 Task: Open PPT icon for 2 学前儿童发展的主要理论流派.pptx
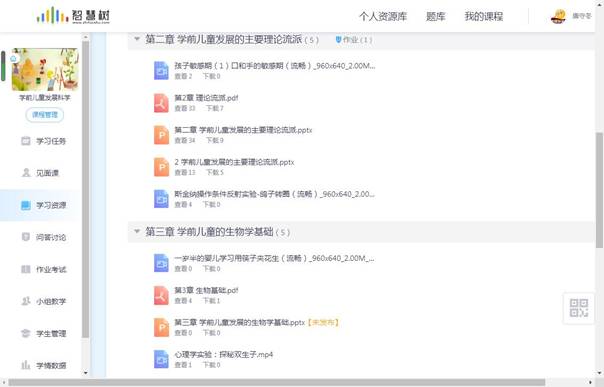161,167
